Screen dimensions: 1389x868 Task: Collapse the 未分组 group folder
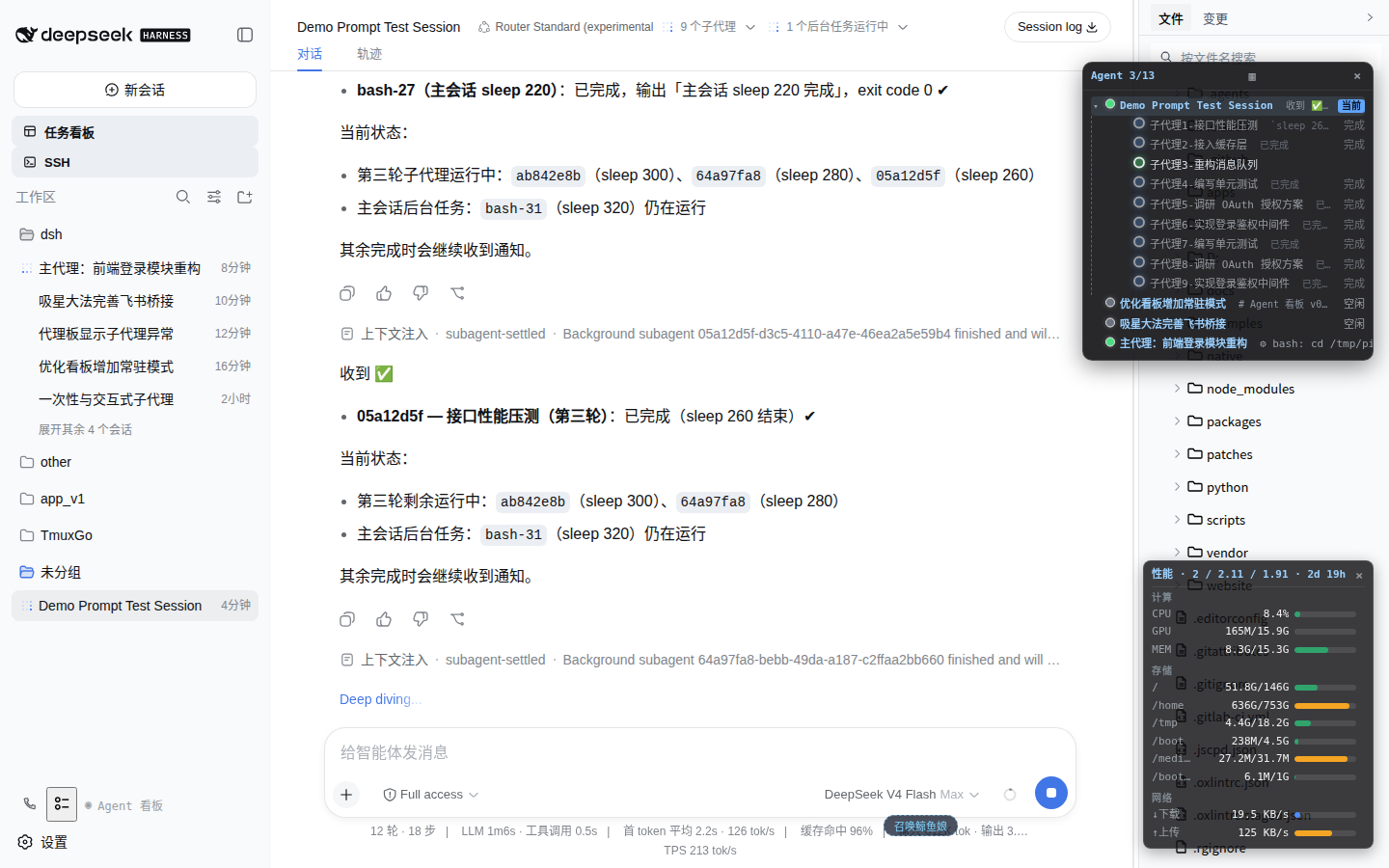[x=135, y=572]
